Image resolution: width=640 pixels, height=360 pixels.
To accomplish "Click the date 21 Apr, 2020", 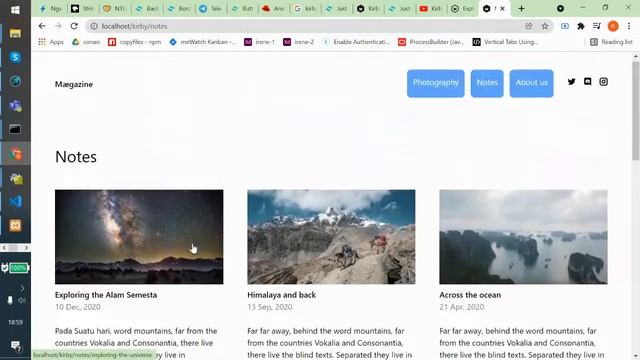I will (x=462, y=307).
